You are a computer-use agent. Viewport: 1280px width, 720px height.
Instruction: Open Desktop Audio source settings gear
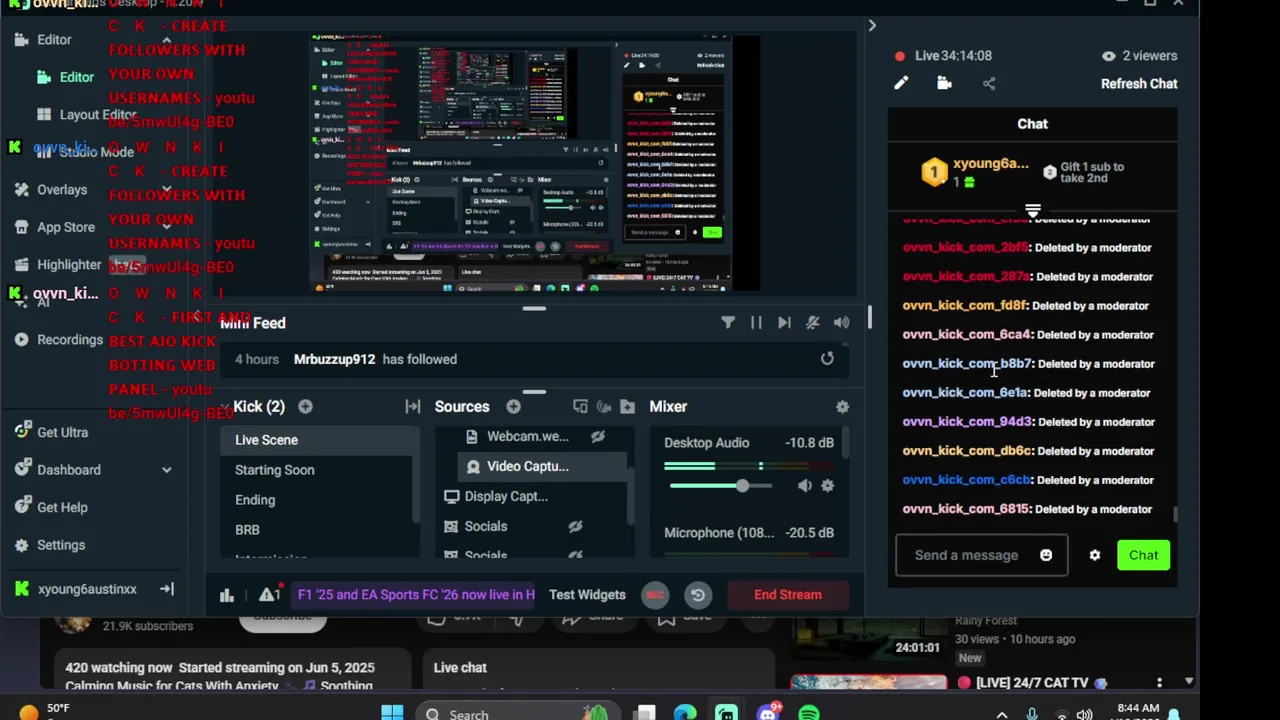tap(827, 486)
